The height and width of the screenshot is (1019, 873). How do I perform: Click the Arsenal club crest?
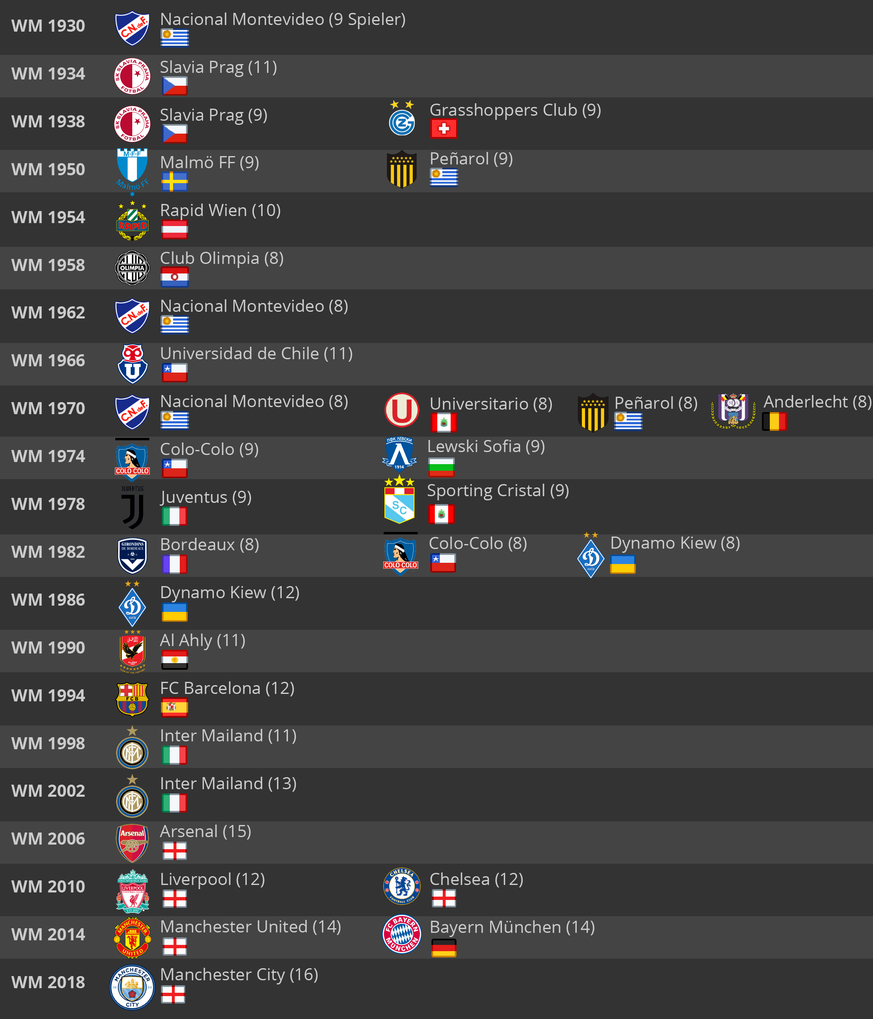tap(132, 843)
